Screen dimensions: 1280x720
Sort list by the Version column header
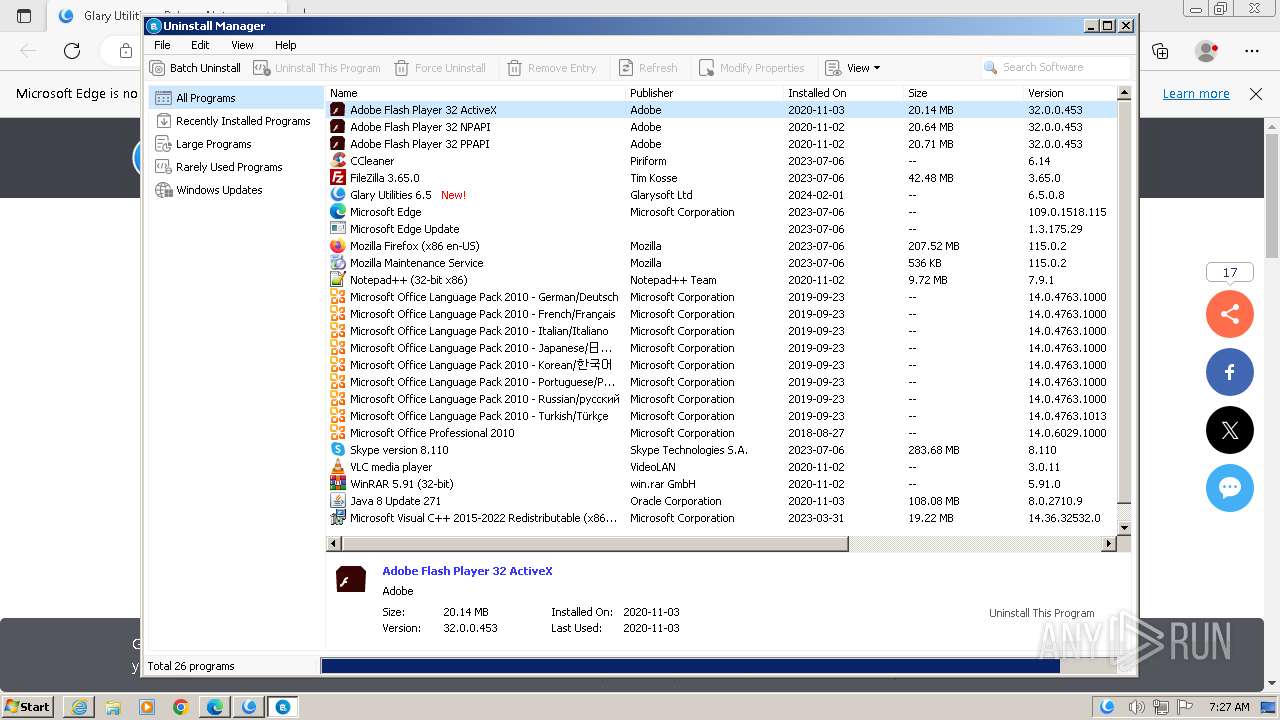(x=1070, y=93)
